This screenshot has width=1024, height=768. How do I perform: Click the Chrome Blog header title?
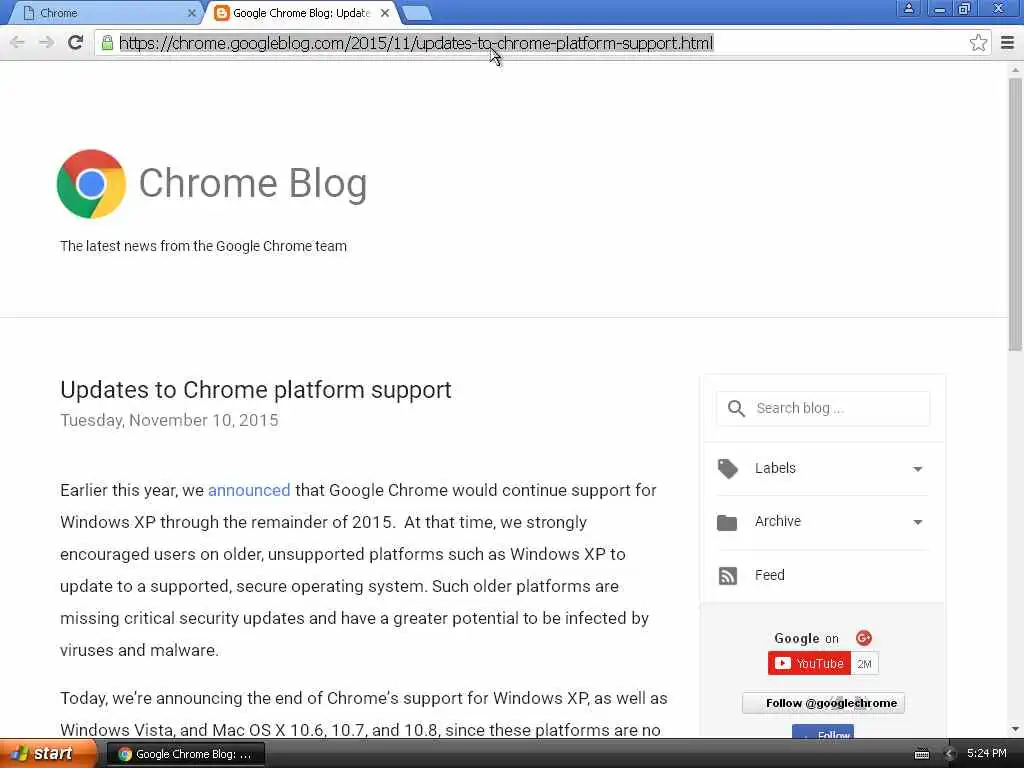253,184
